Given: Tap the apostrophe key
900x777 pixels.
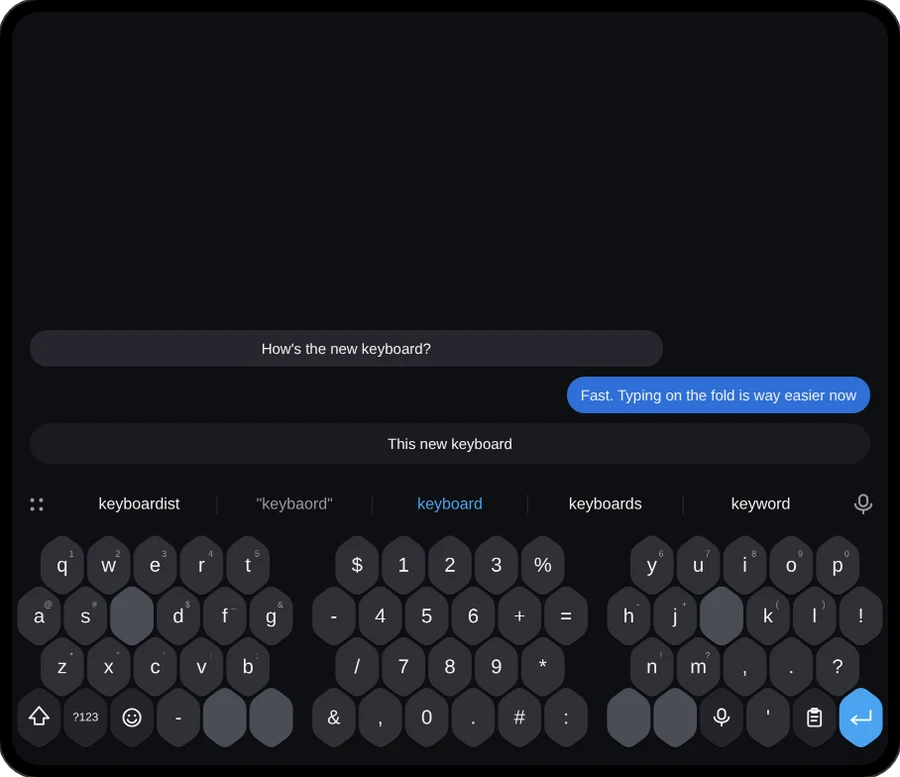Looking at the screenshot, I should coord(768,717).
